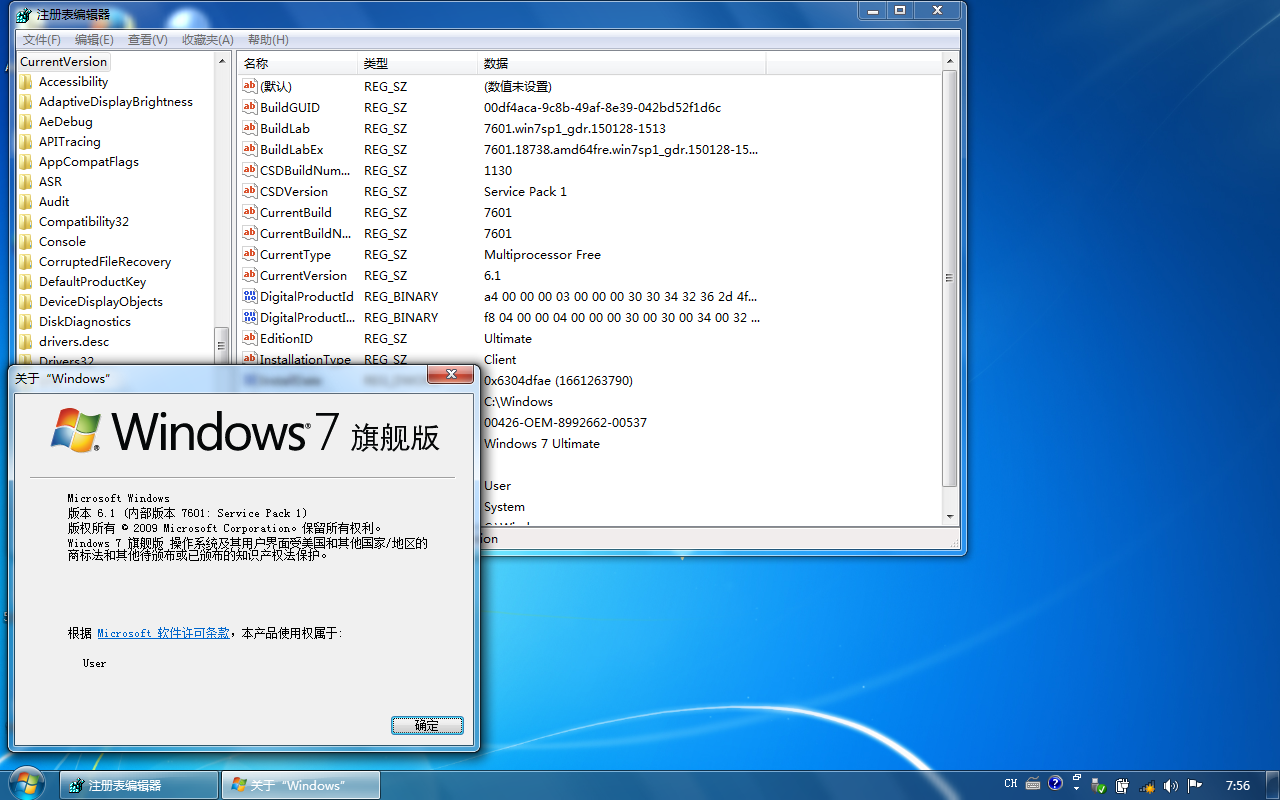Open the network signal tray icon
This screenshot has height=800, width=1280.
tap(1148, 785)
